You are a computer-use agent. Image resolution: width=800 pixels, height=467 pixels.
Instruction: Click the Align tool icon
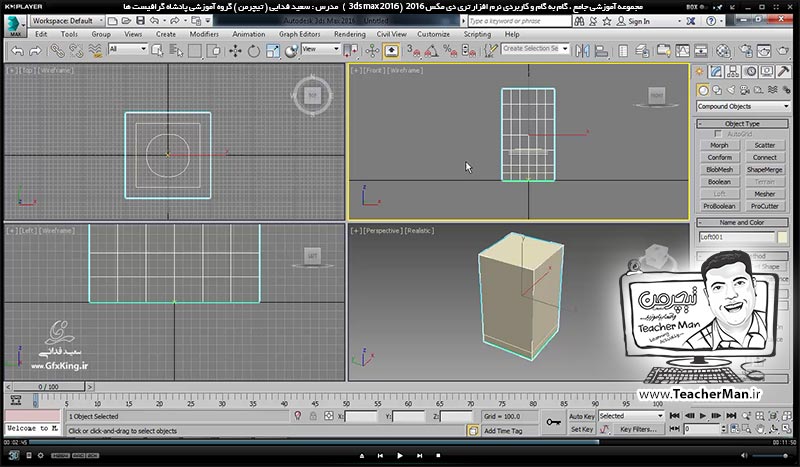[x=602, y=51]
